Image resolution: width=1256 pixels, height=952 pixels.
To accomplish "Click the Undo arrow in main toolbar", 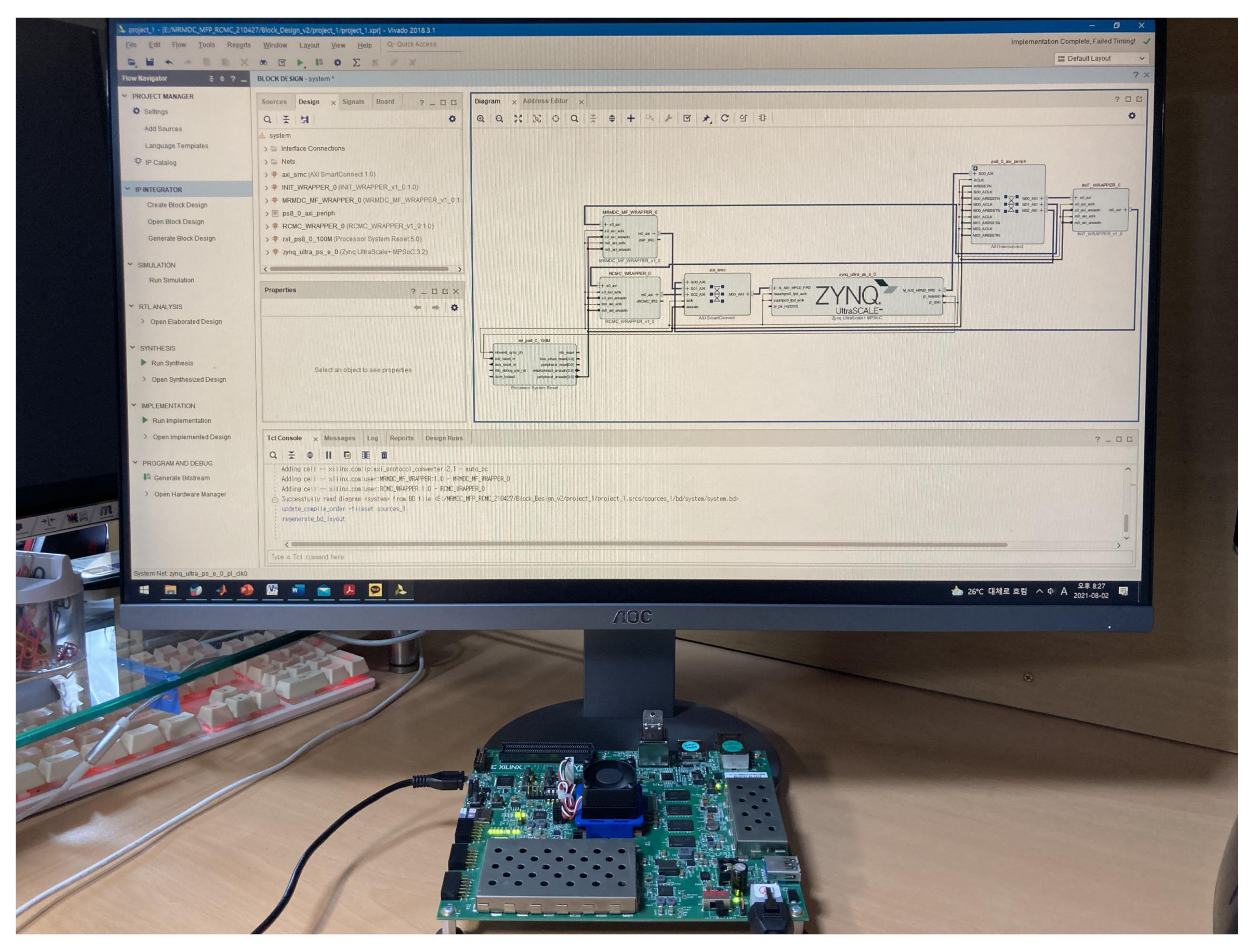I will click(x=168, y=62).
